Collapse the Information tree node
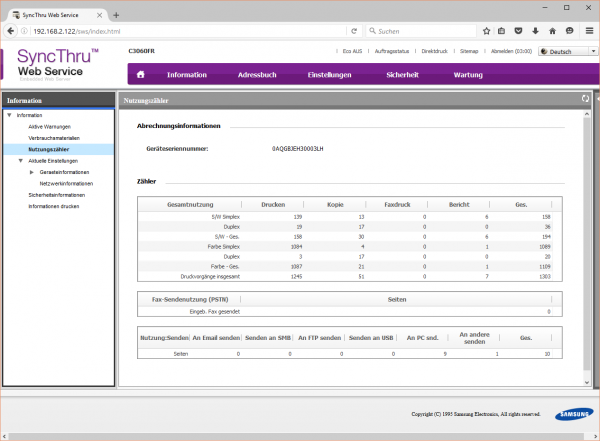Screen dimensions: 600x441 tap(8, 116)
